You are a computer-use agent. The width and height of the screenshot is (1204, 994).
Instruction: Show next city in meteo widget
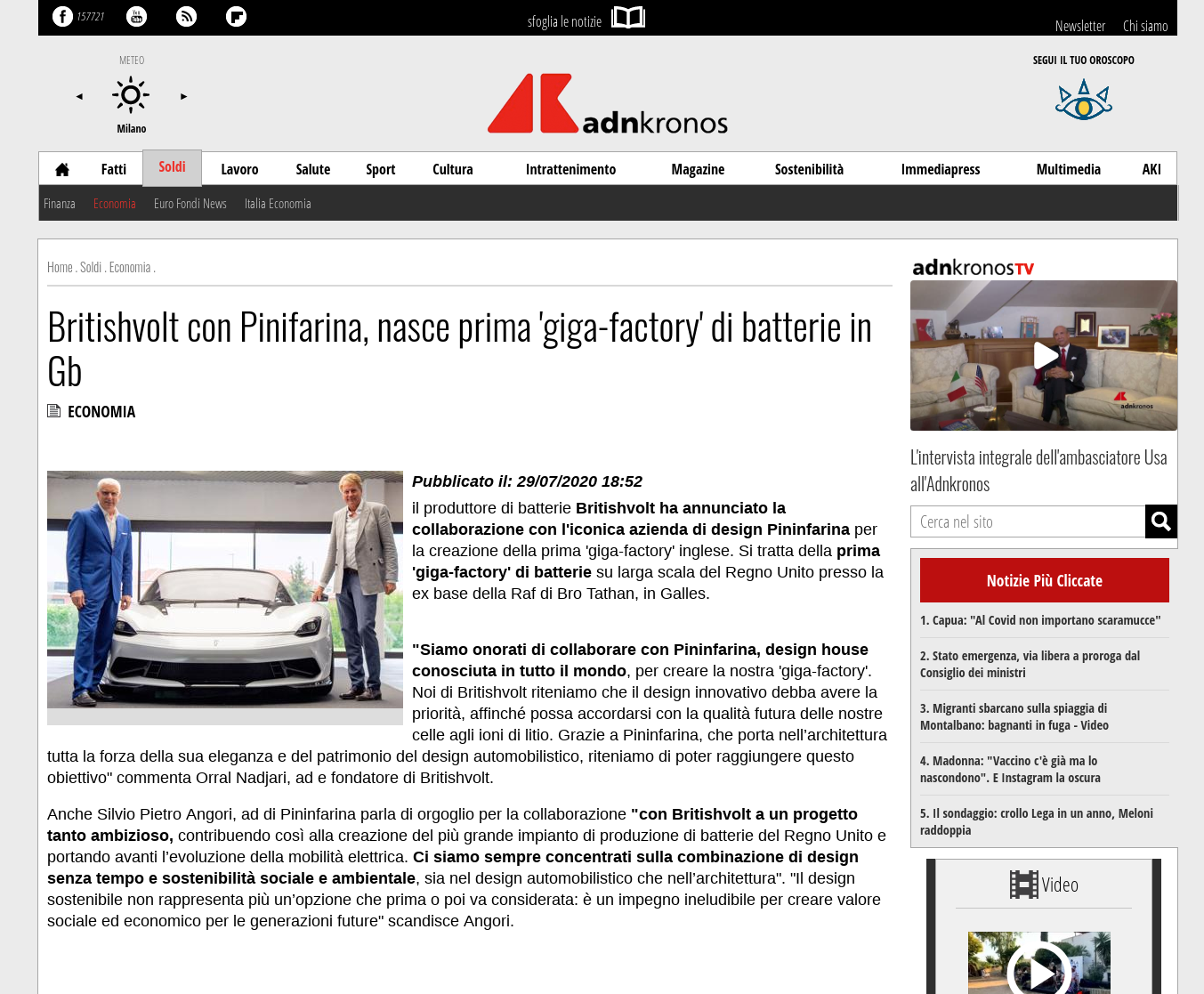click(x=183, y=96)
